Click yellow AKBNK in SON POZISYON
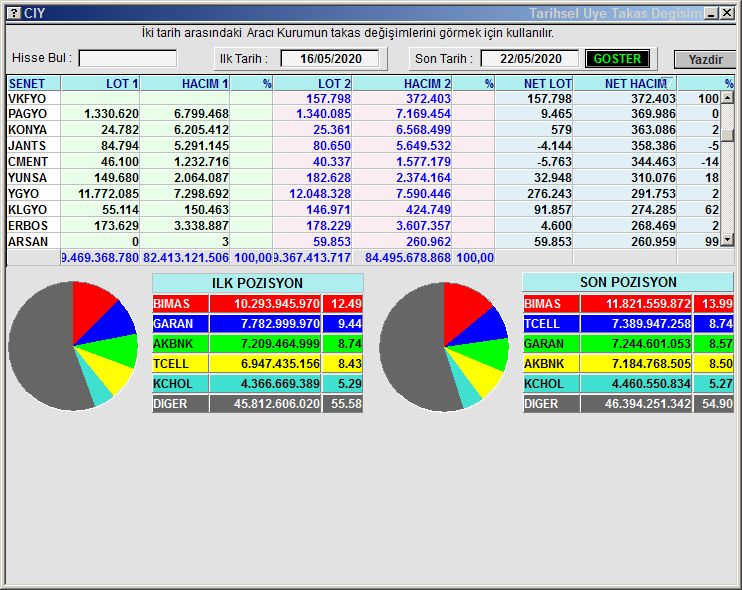Image resolution: width=742 pixels, height=590 pixels. 551,364
